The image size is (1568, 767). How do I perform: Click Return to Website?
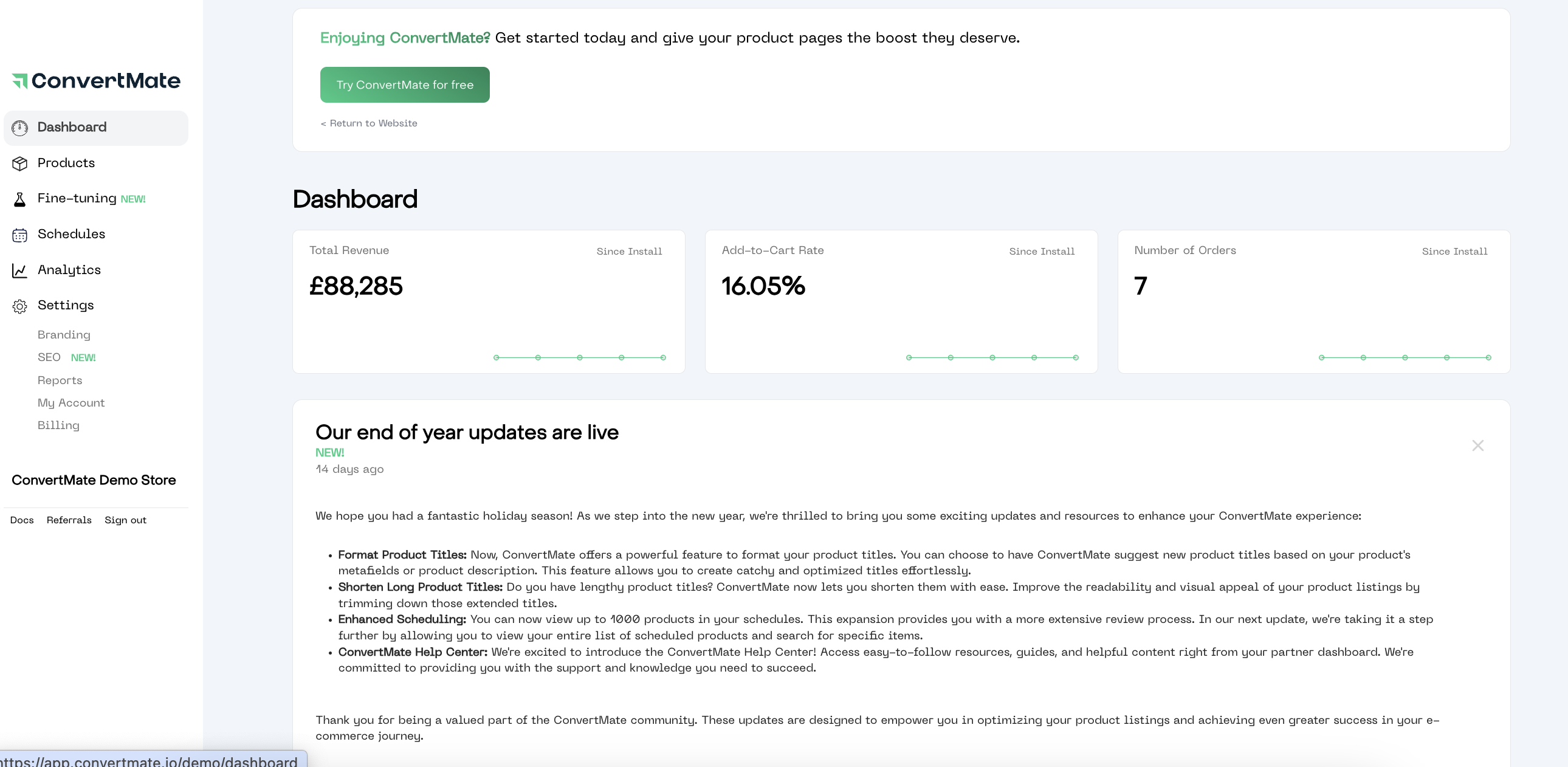[x=369, y=123]
